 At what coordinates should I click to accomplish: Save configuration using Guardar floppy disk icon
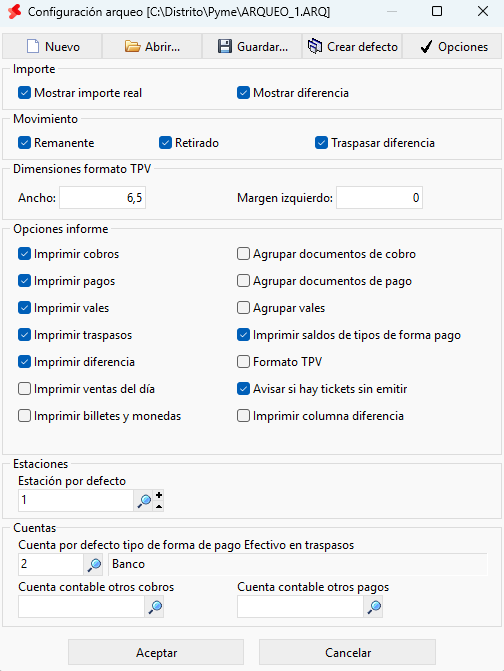(x=225, y=46)
